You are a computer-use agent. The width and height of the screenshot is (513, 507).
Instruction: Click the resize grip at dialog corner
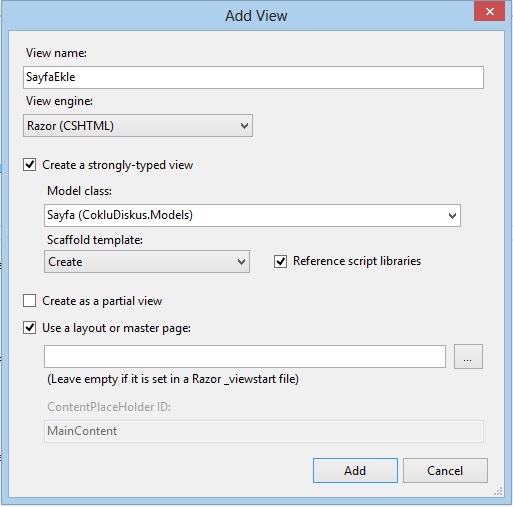[x=498, y=492]
